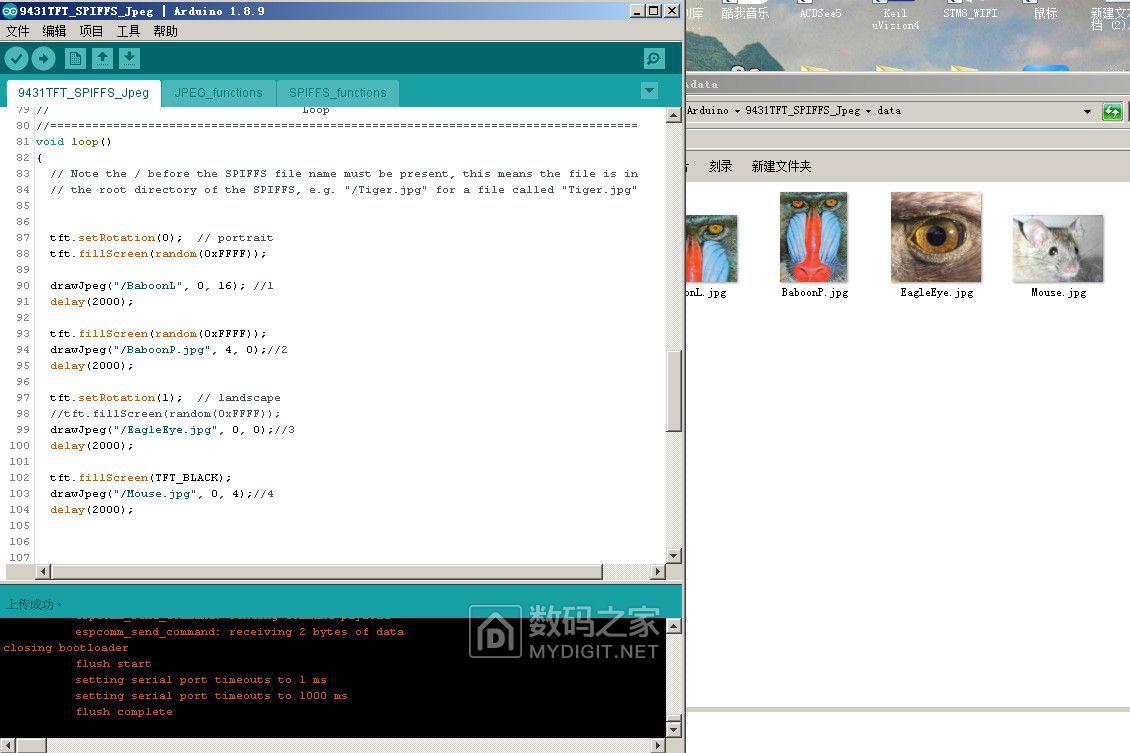Click the 9431TFT_SPIFFS_Jpeg breadcrumb in address bar
The width and height of the screenshot is (1130, 753).
[x=802, y=111]
